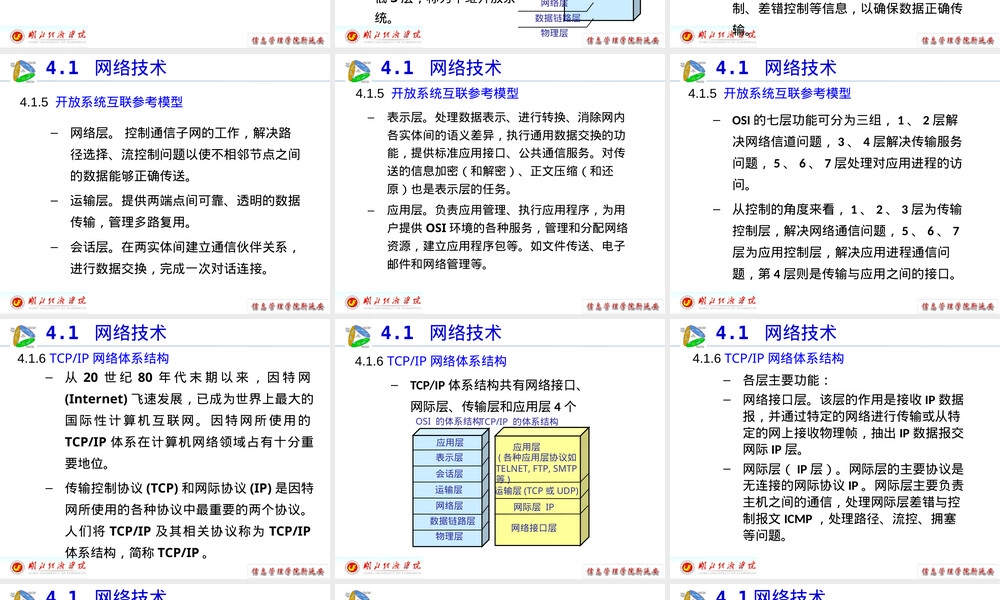1000x600 pixels.
Task: Click the 'OSI 的体系结构' diagram caption
Action: (446, 421)
